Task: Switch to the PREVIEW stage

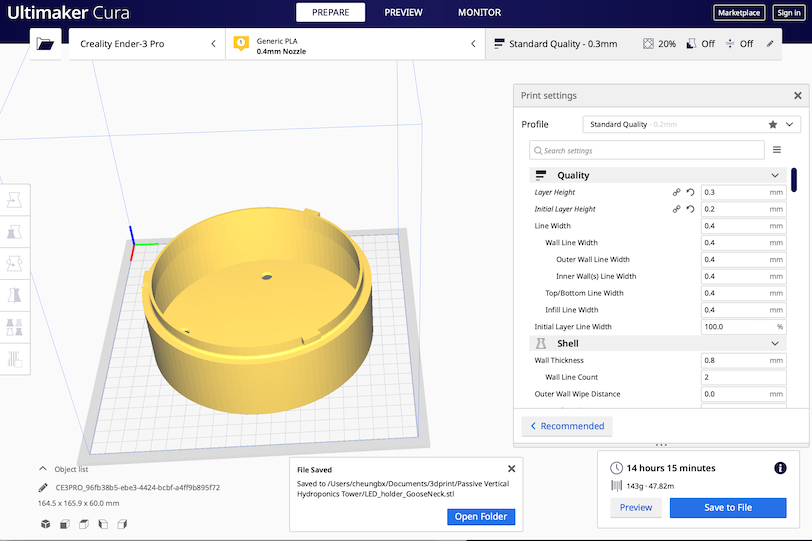Action: point(403,12)
